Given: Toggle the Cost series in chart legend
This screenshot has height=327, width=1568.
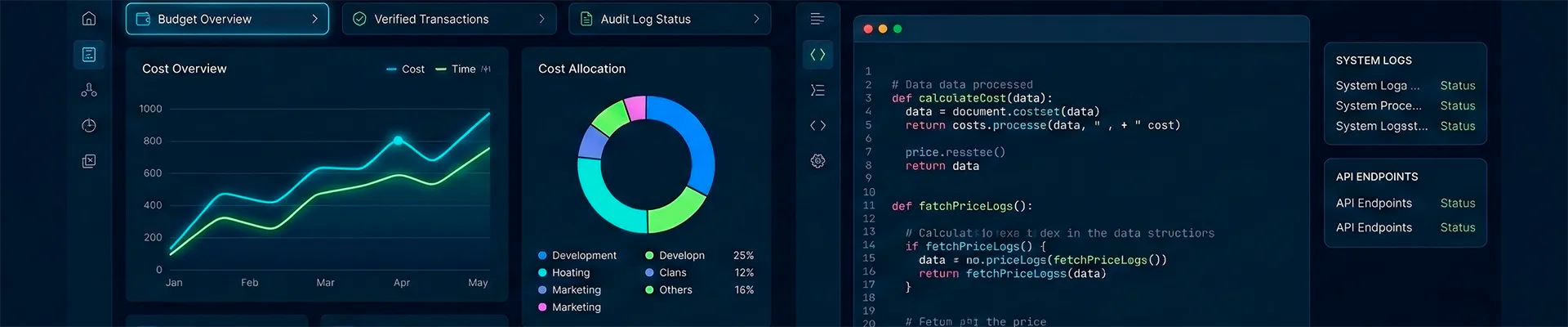Looking at the screenshot, I should click(405, 69).
